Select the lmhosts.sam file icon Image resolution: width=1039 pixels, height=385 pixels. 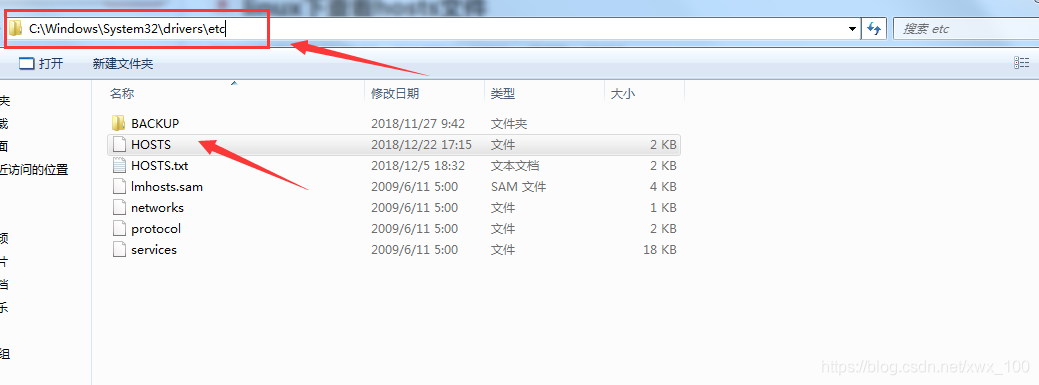pos(119,187)
